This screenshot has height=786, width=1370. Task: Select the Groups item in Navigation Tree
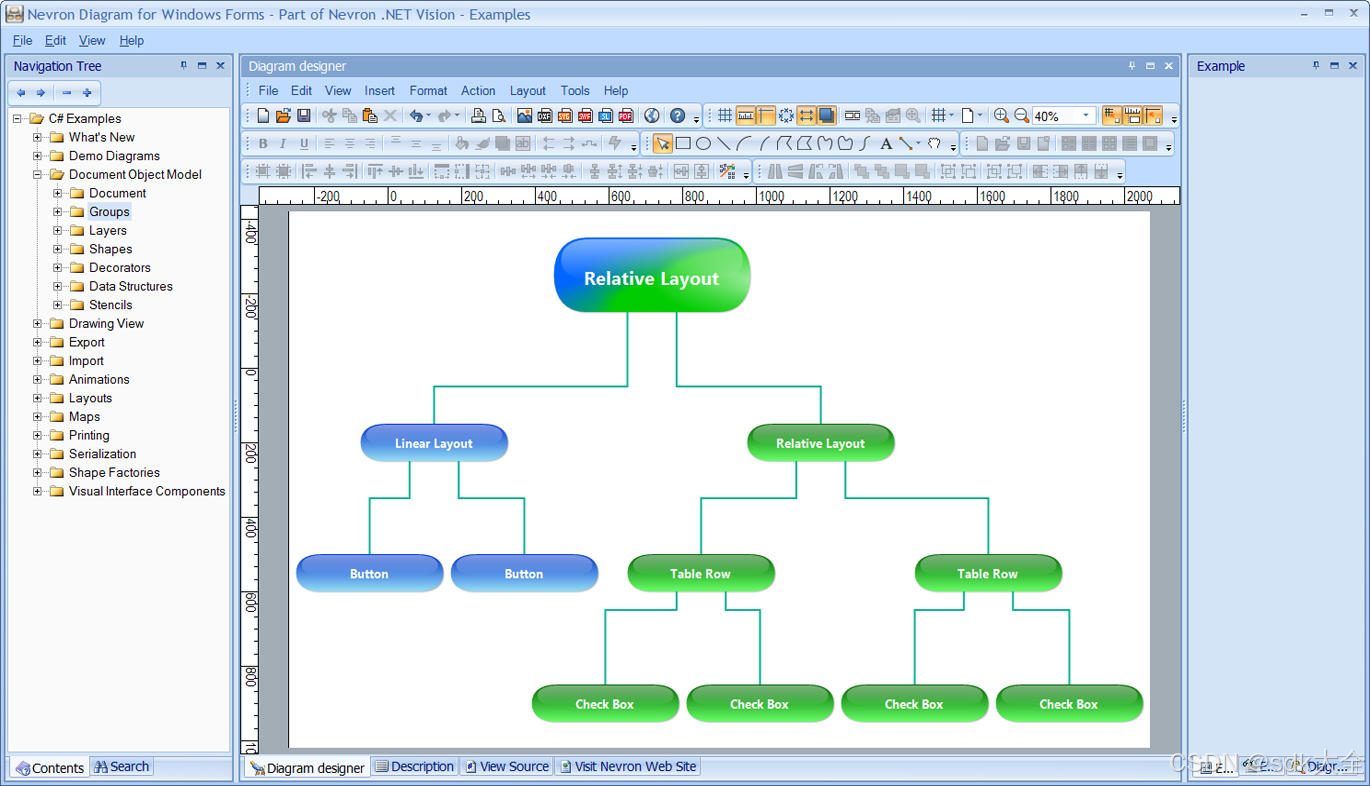pyautogui.click(x=108, y=211)
